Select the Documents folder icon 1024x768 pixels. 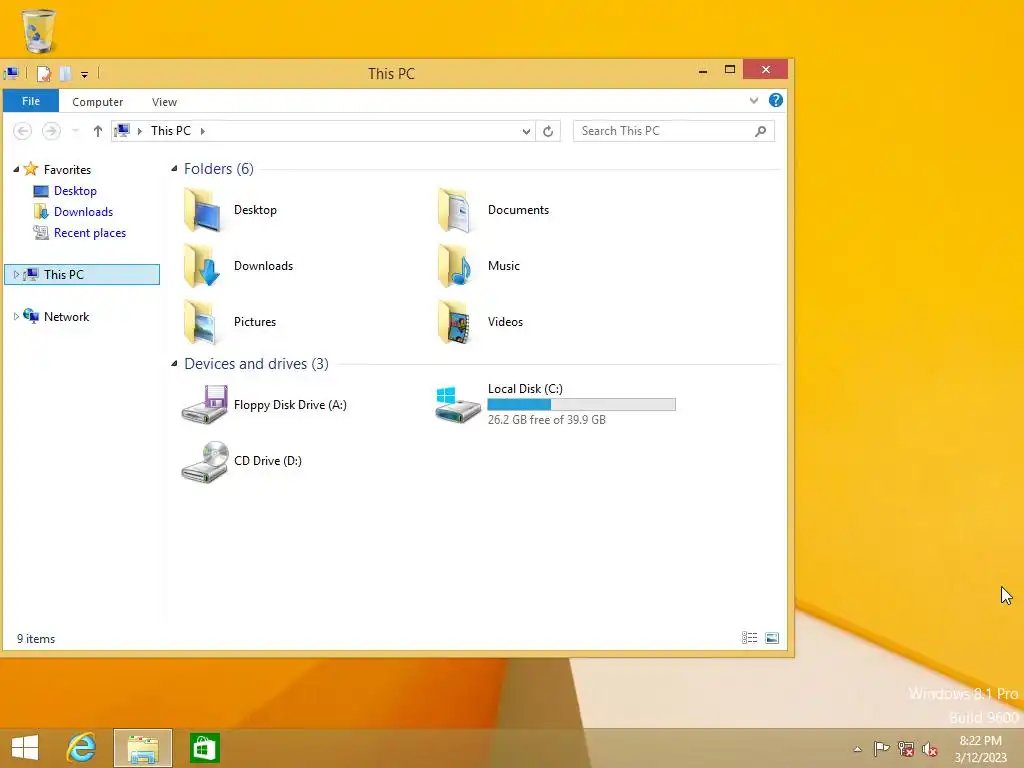[x=455, y=210]
